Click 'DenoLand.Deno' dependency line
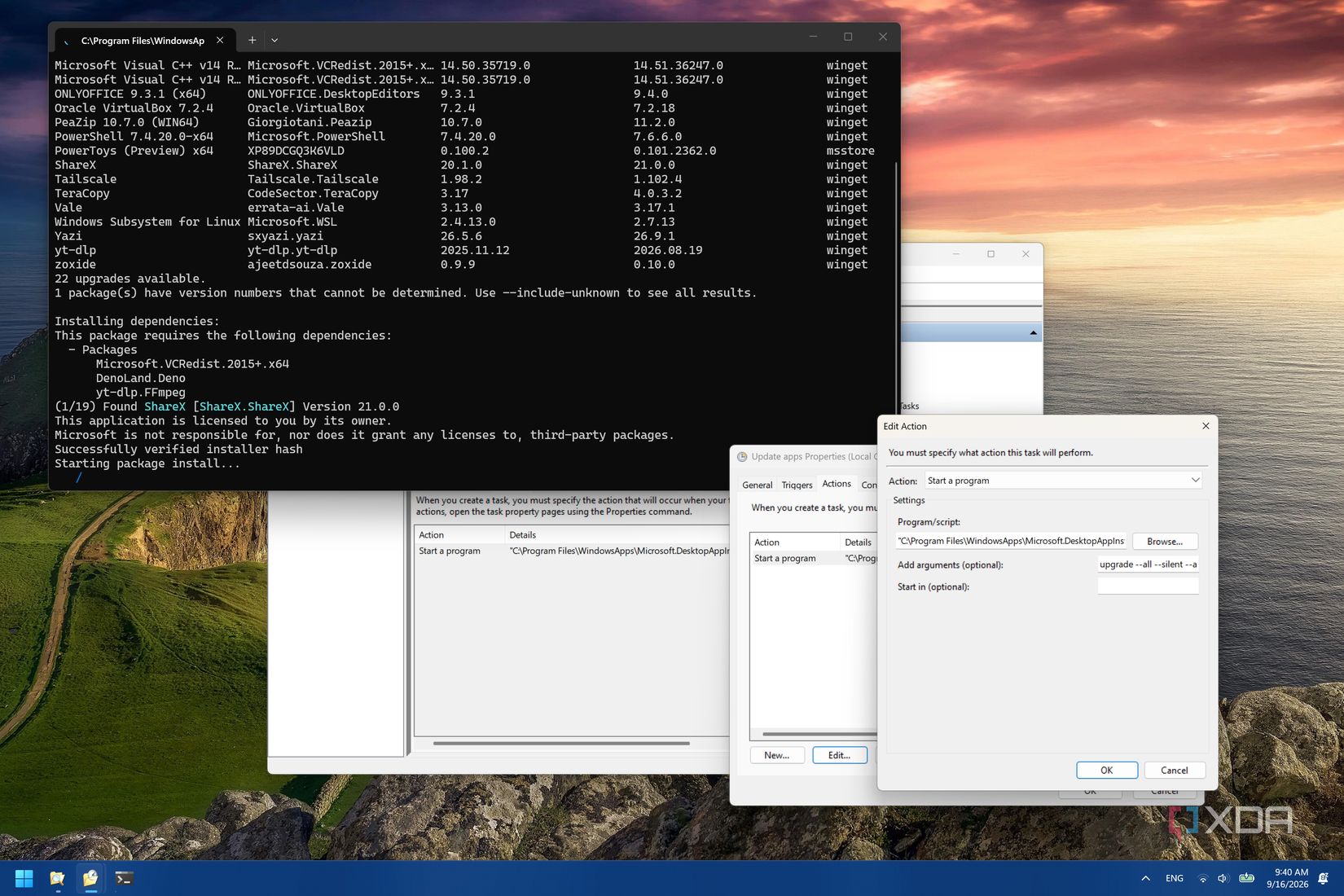Image resolution: width=1344 pixels, height=896 pixels. pos(141,378)
